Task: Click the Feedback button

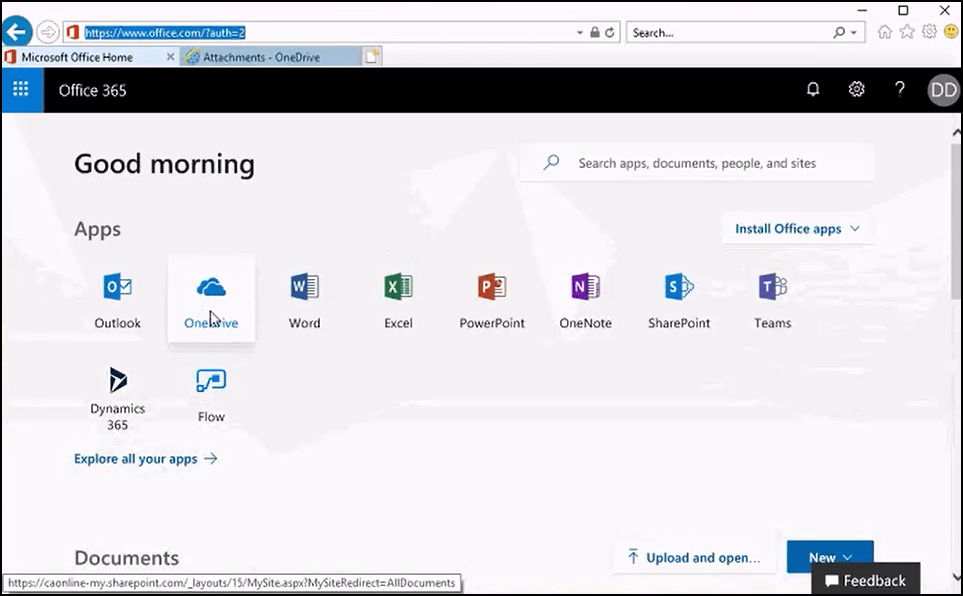Action: pos(864,580)
